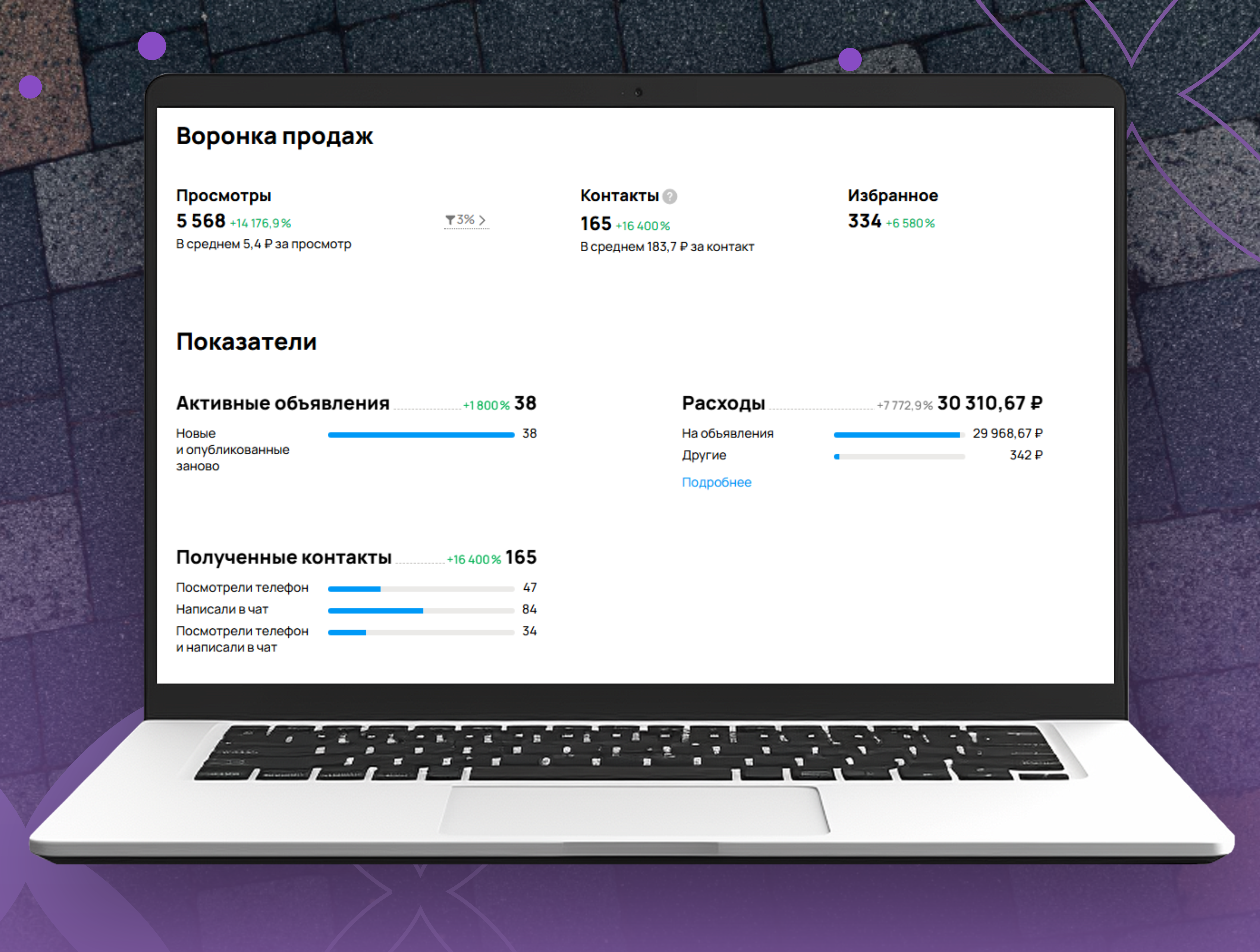This screenshot has height=952, width=1260.
Task: Click the Показатели heading
Action: pos(246,342)
